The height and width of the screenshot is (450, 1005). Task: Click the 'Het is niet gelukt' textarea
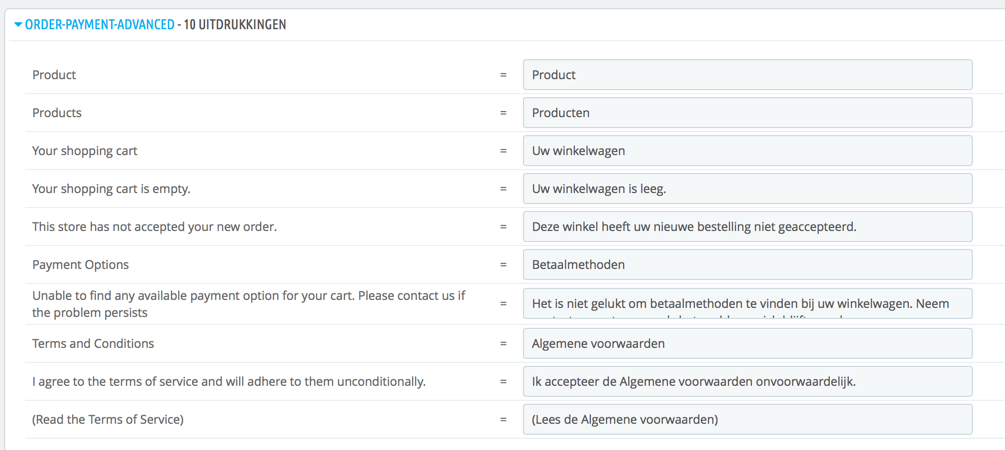click(747, 304)
